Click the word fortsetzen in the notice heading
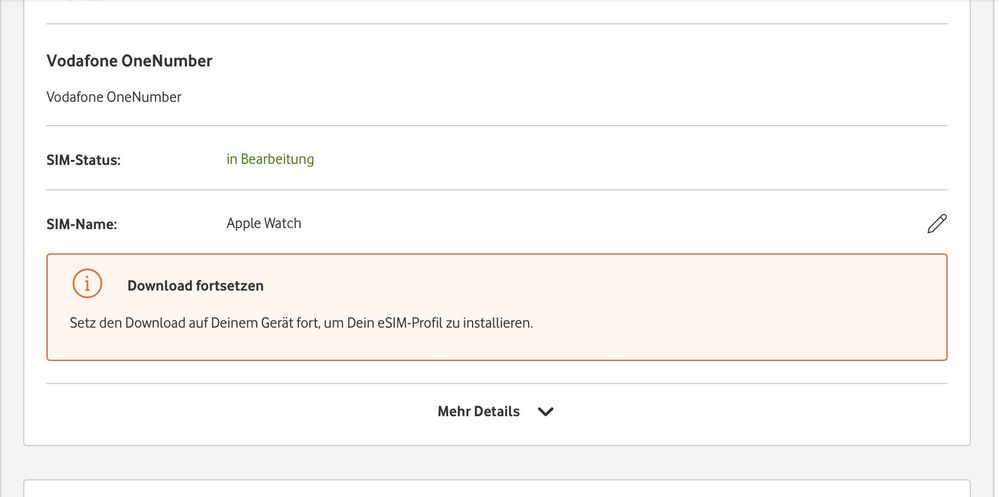Screen dimensions: 999x497 [230, 285]
